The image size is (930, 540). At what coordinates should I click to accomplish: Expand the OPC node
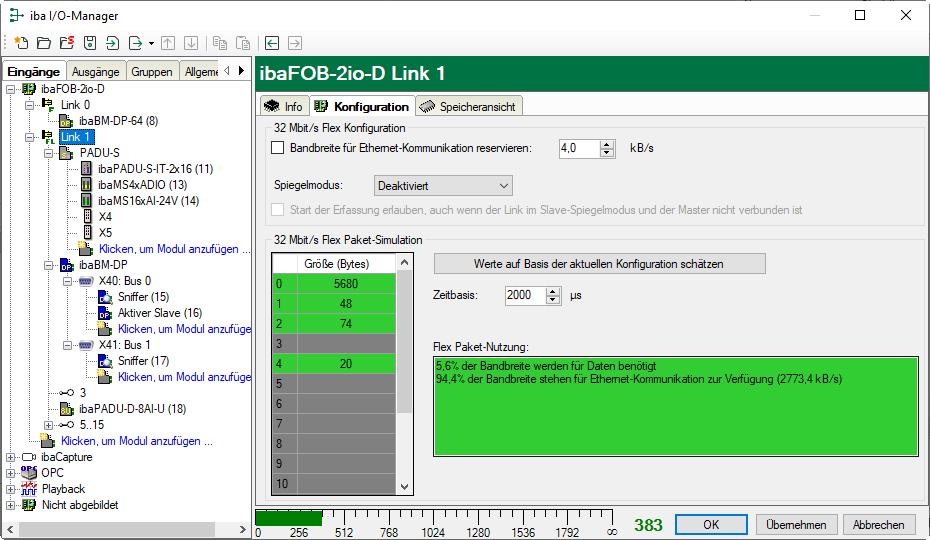tap(11, 474)
